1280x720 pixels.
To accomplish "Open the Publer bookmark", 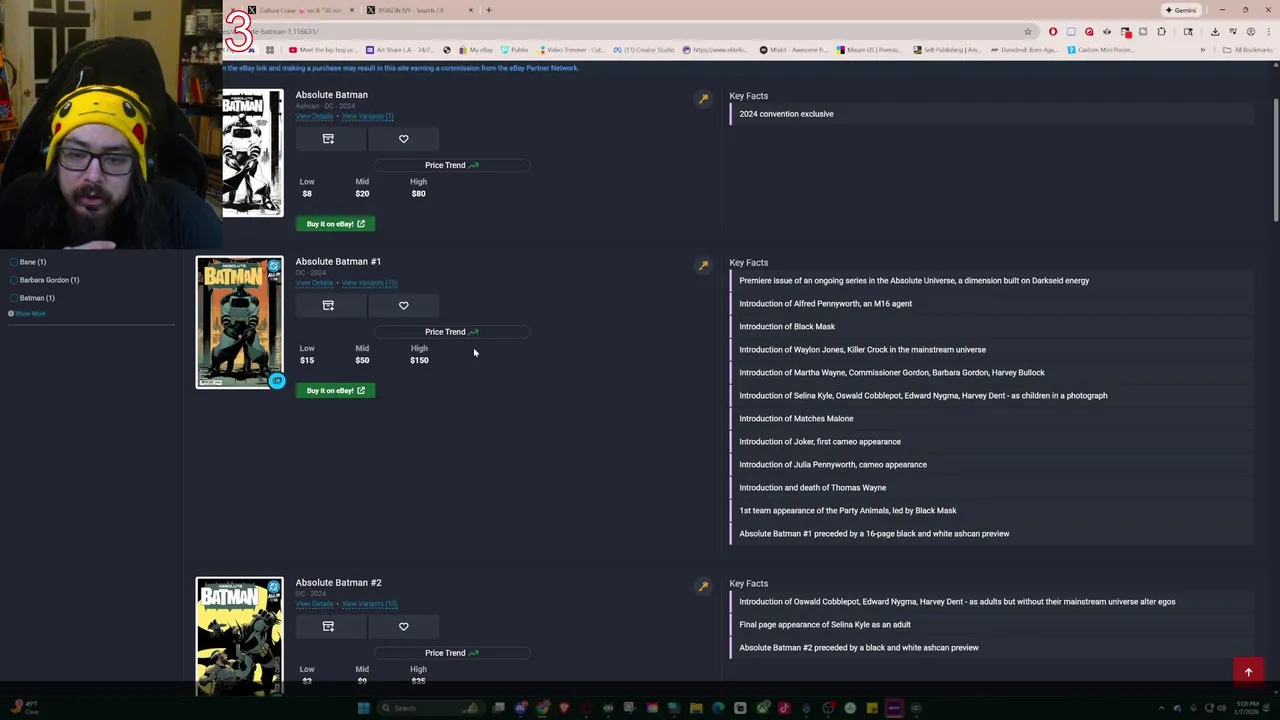I will coord(514,50).
